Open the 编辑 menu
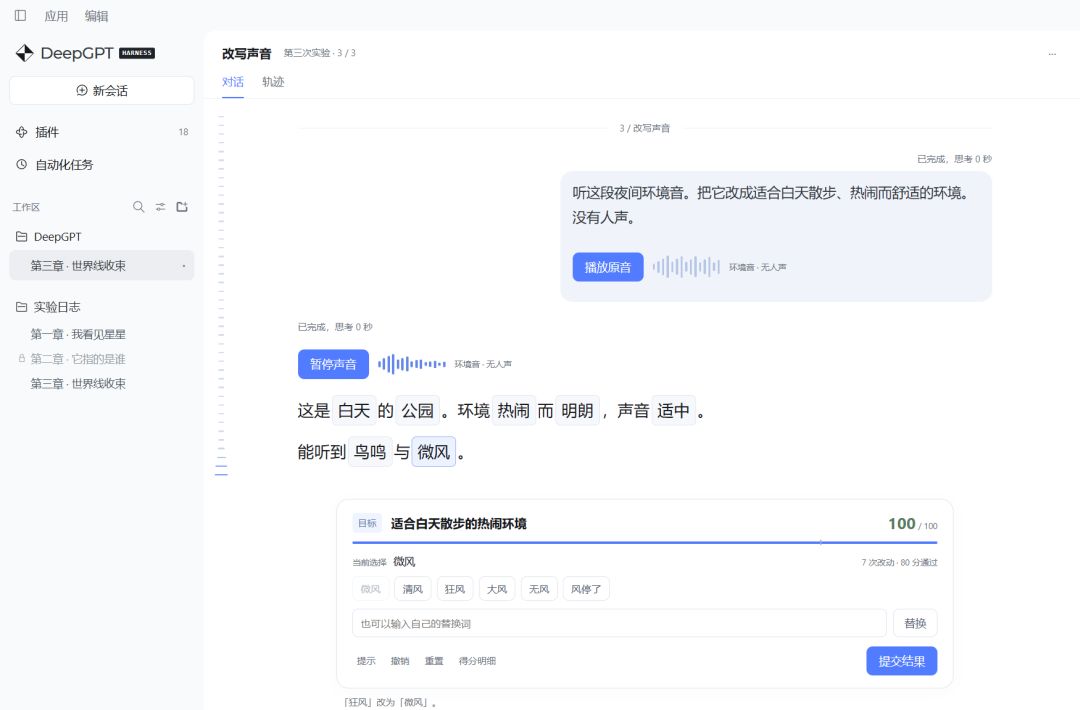 (x=96, y=16)
